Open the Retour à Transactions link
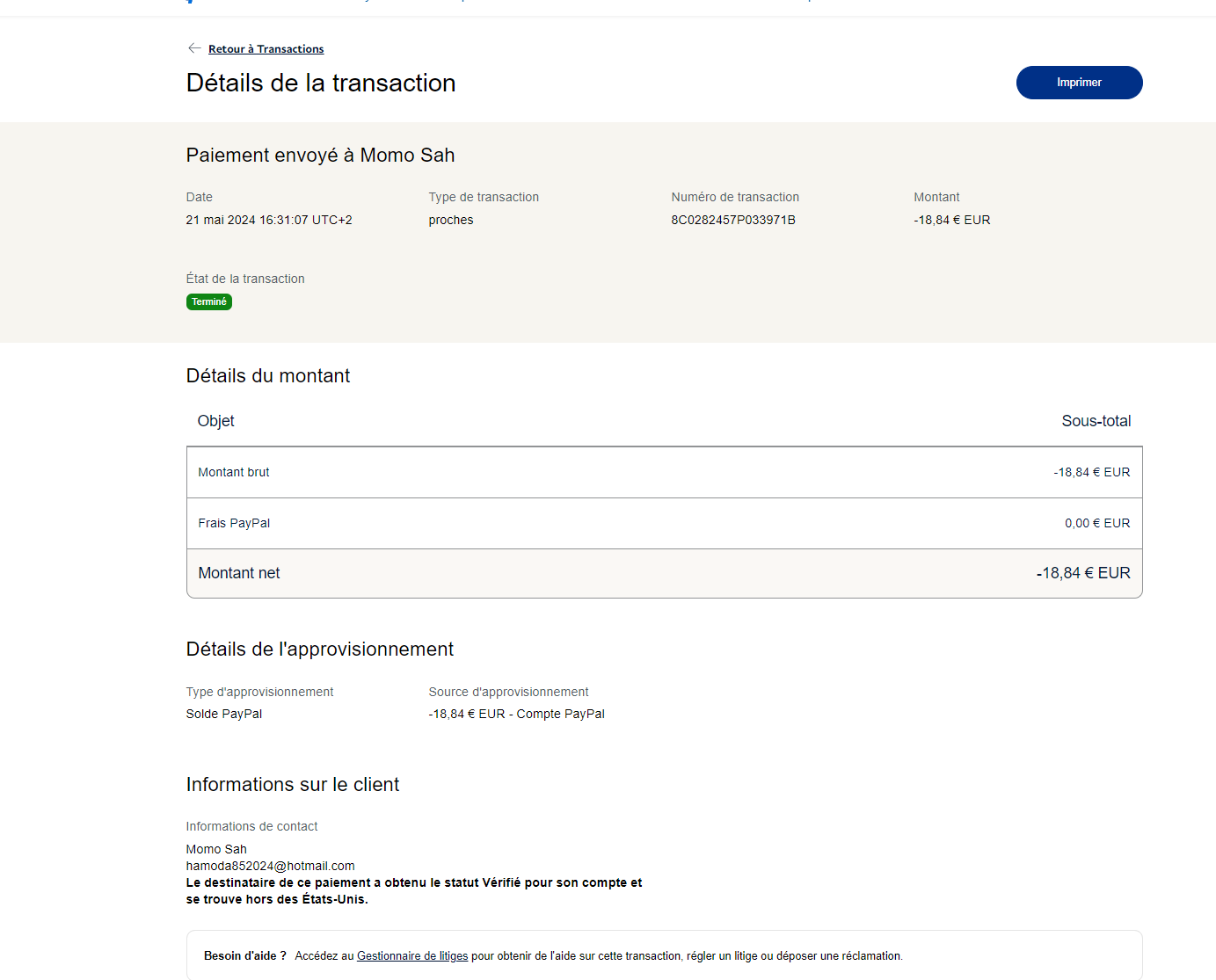This screenshot has height=980, width=1216. [266, 49]
